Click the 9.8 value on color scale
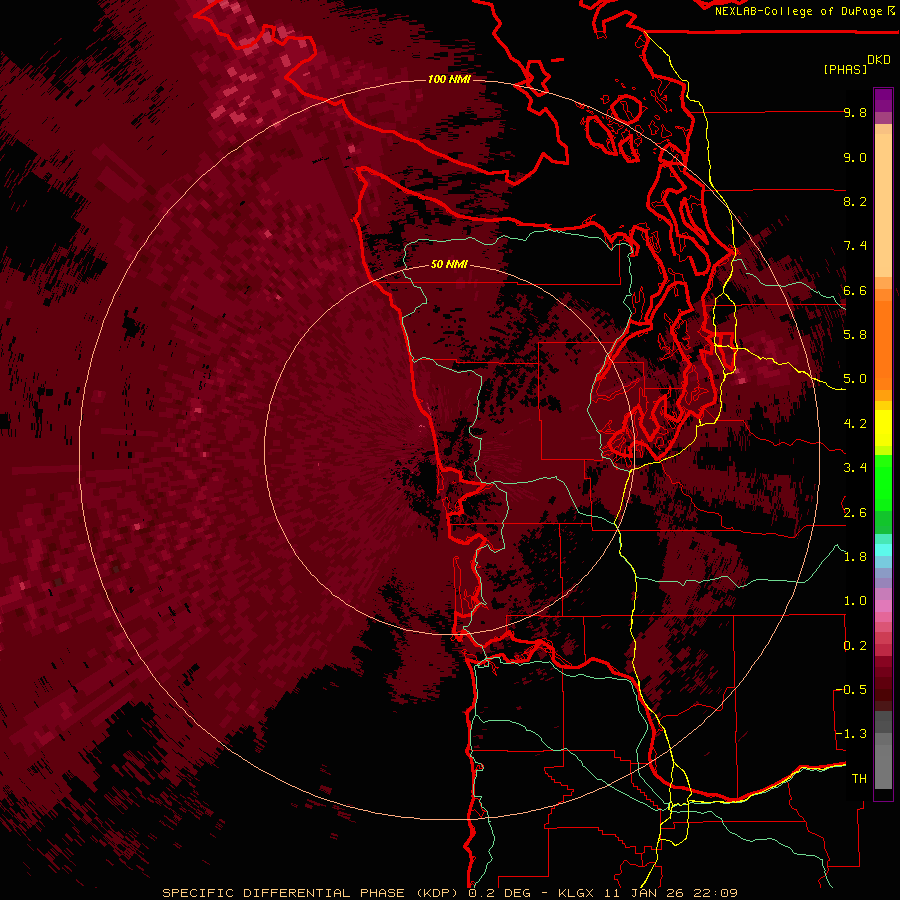The width and height of the screenshot is (900, 900). (x=855, y=112)
